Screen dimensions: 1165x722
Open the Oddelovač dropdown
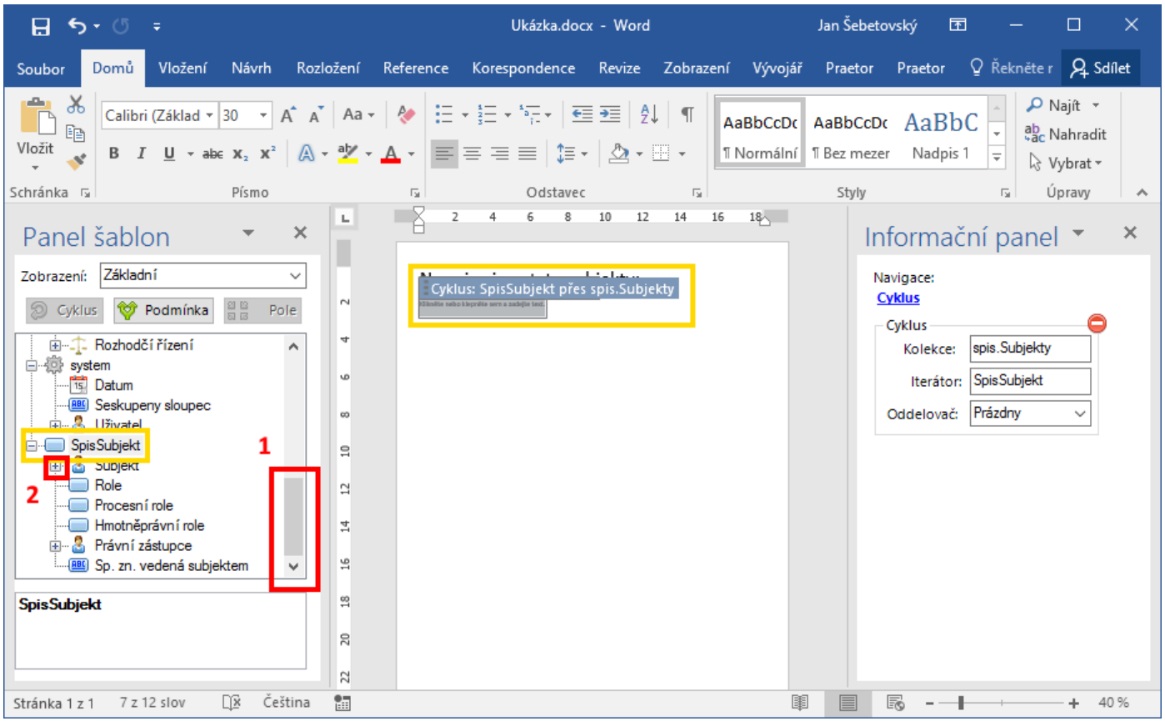1029,413
